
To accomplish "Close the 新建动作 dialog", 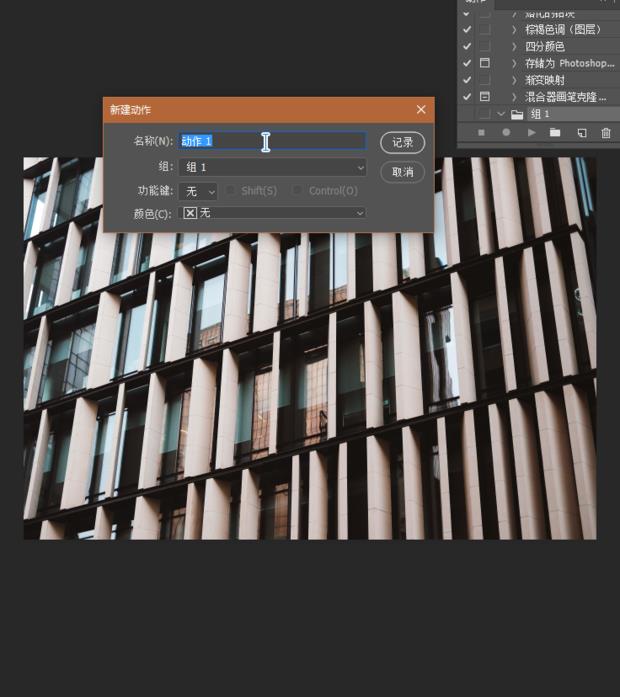I will click(x=421, y=109).
